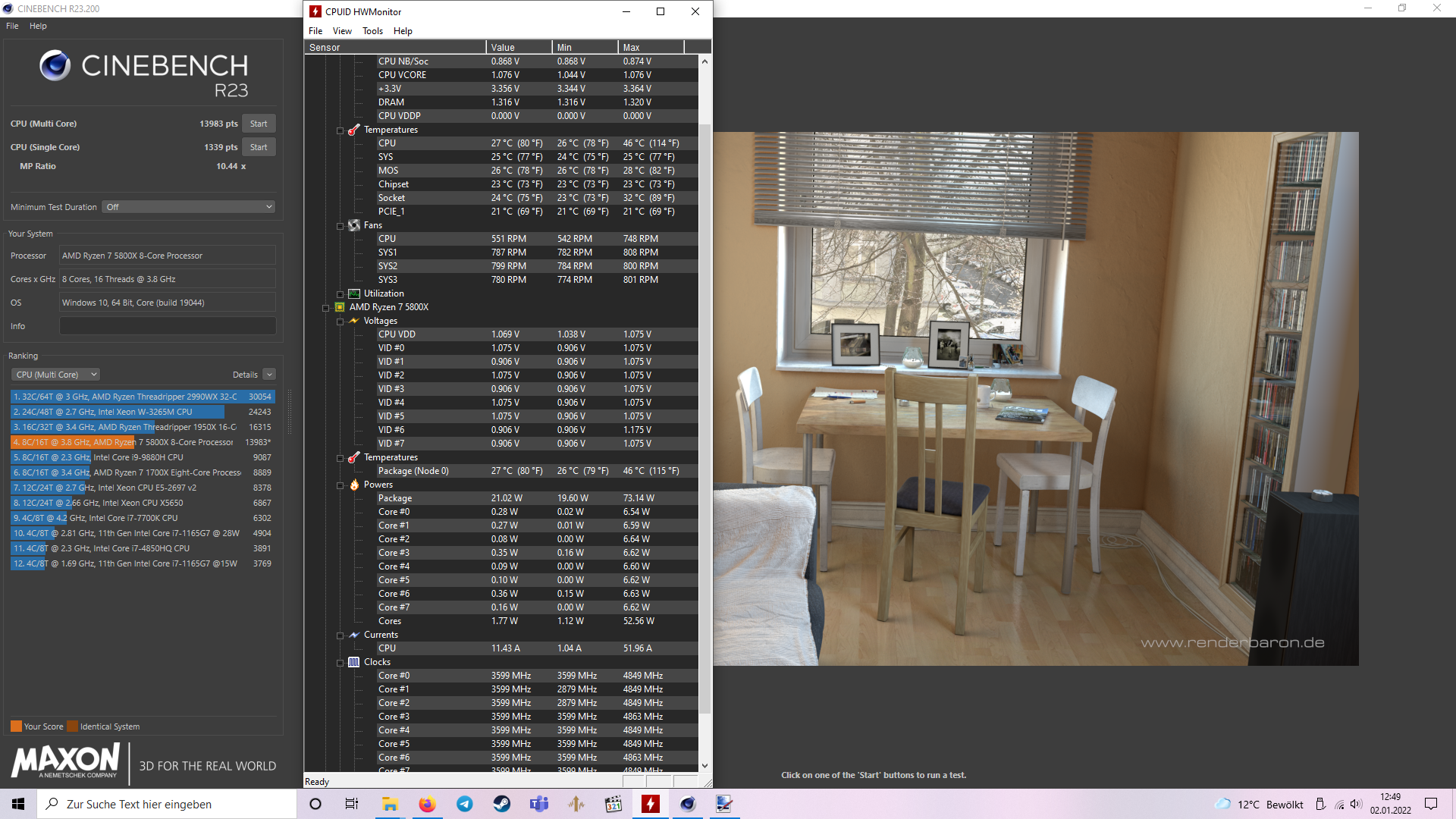Screen dimensions: 1456x819
Task: Start the CPU Single Core test
Action: click(259, 147)
